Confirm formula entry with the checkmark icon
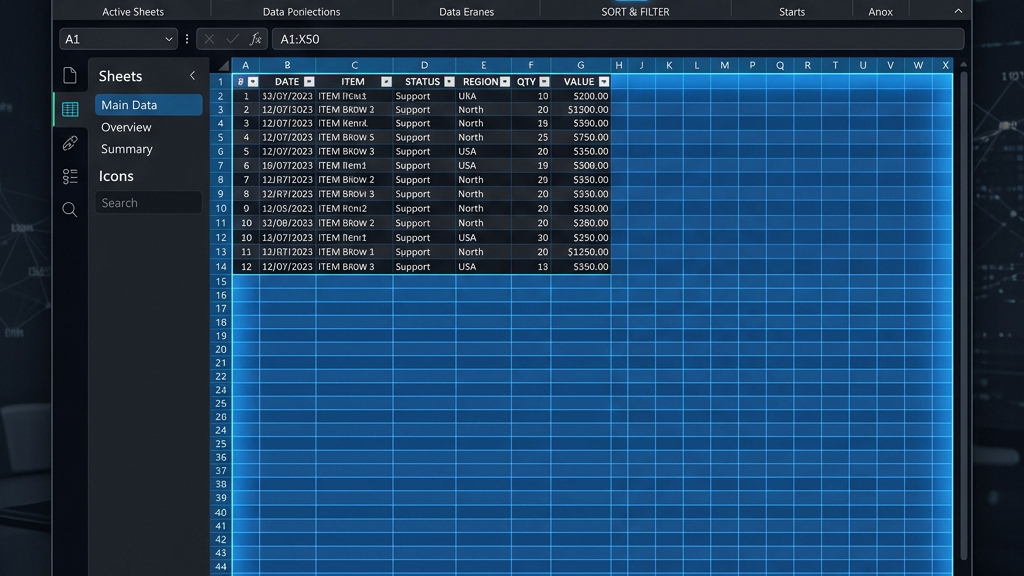 tap(232, 39)
